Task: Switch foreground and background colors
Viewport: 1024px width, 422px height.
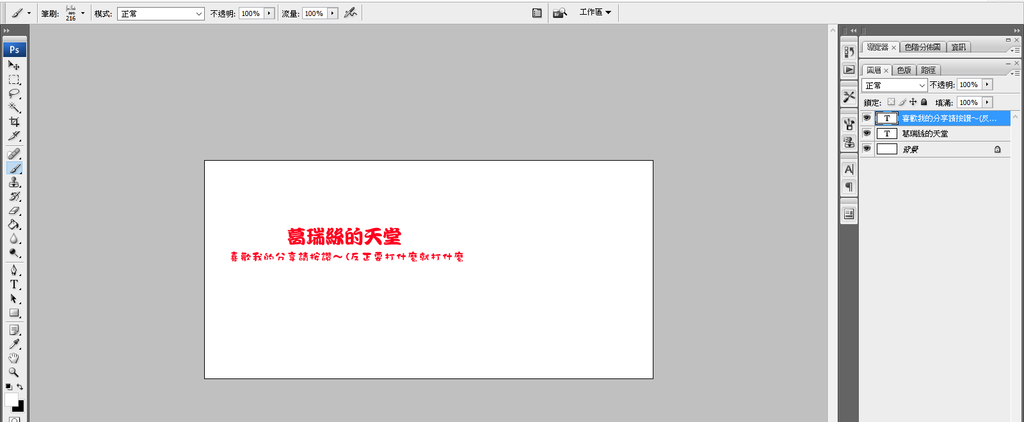Action: click(x=20, y=387)
